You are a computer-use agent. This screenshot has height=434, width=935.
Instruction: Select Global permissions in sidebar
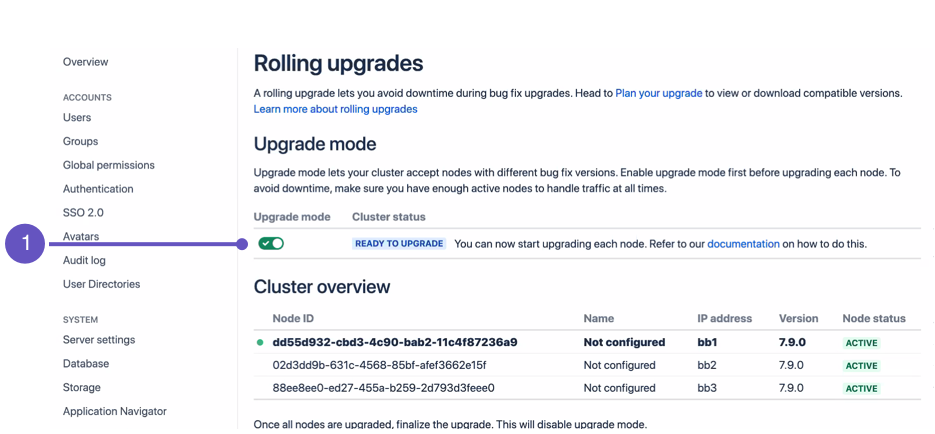[x=109, y=165]
